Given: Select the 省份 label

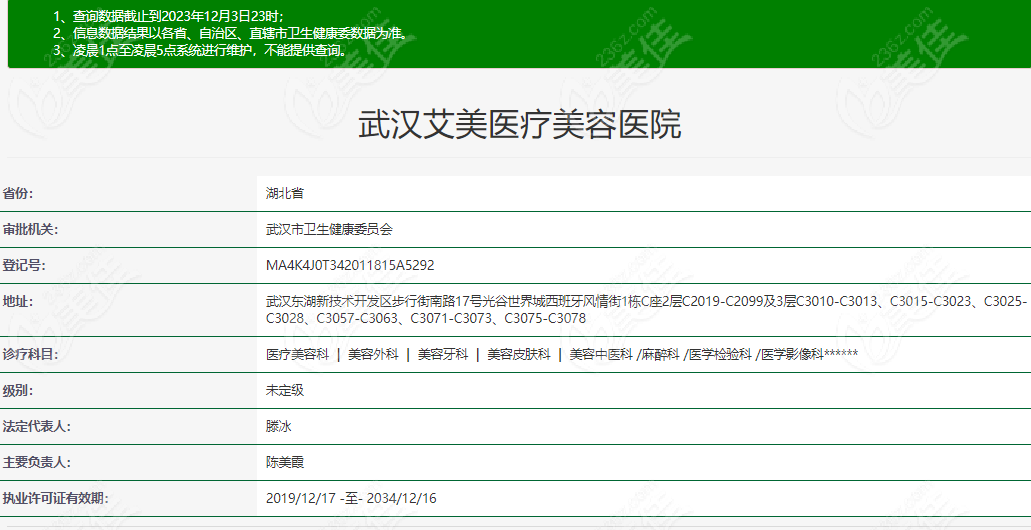Looking at the screenshot, I should click(x=18, y=193).
